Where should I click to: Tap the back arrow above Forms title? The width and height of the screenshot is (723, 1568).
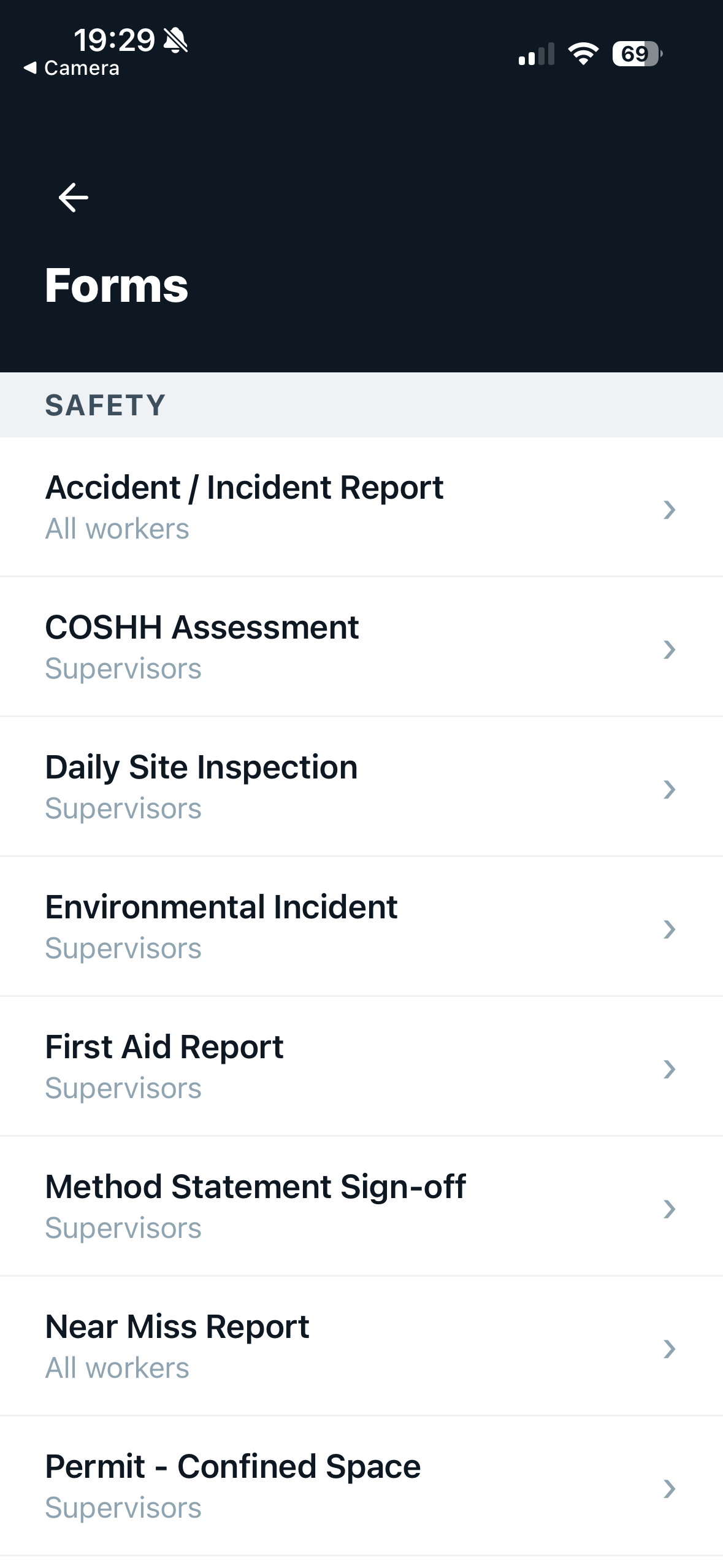pos(73,197)
